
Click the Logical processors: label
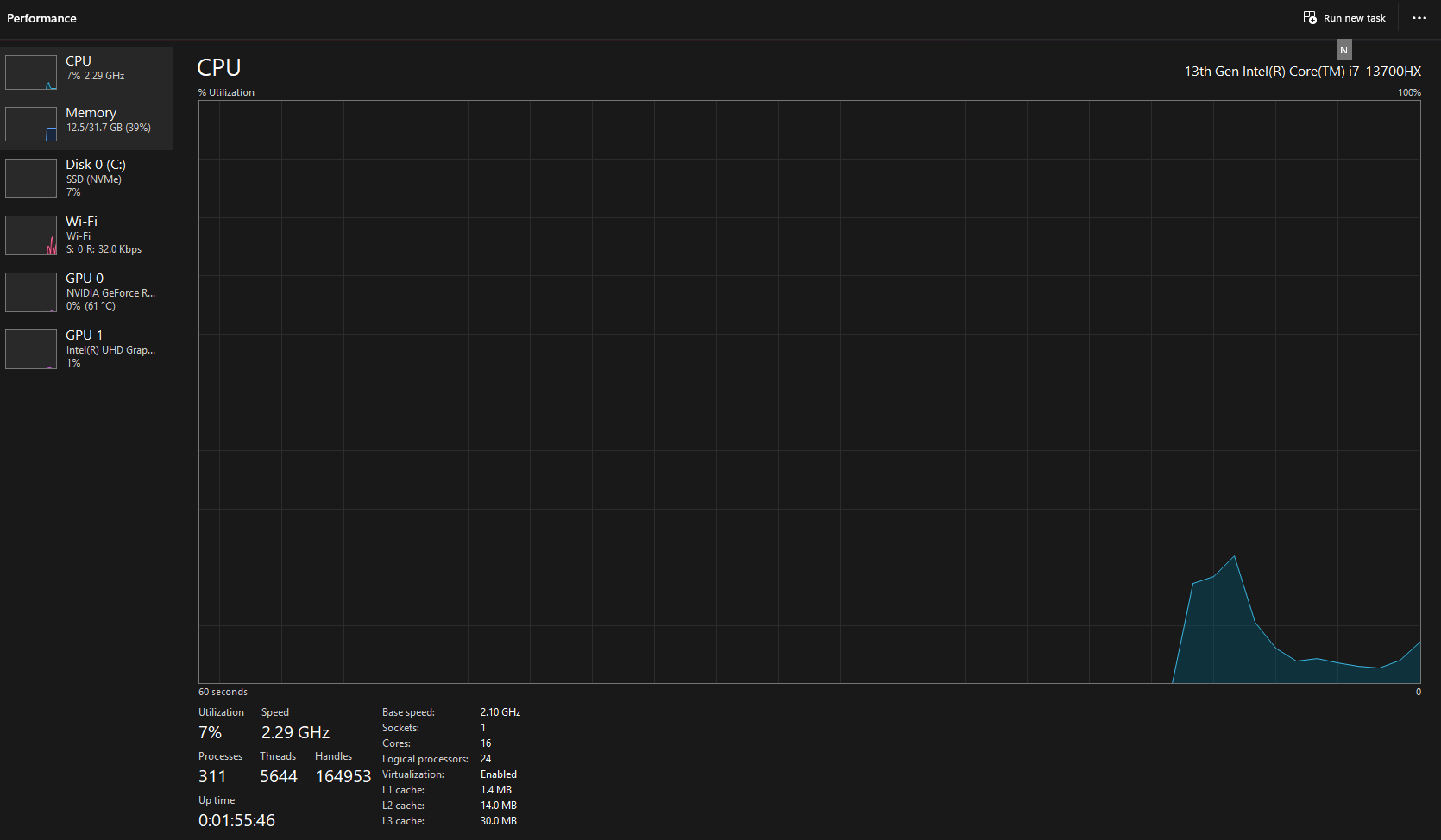coord(425,759)
